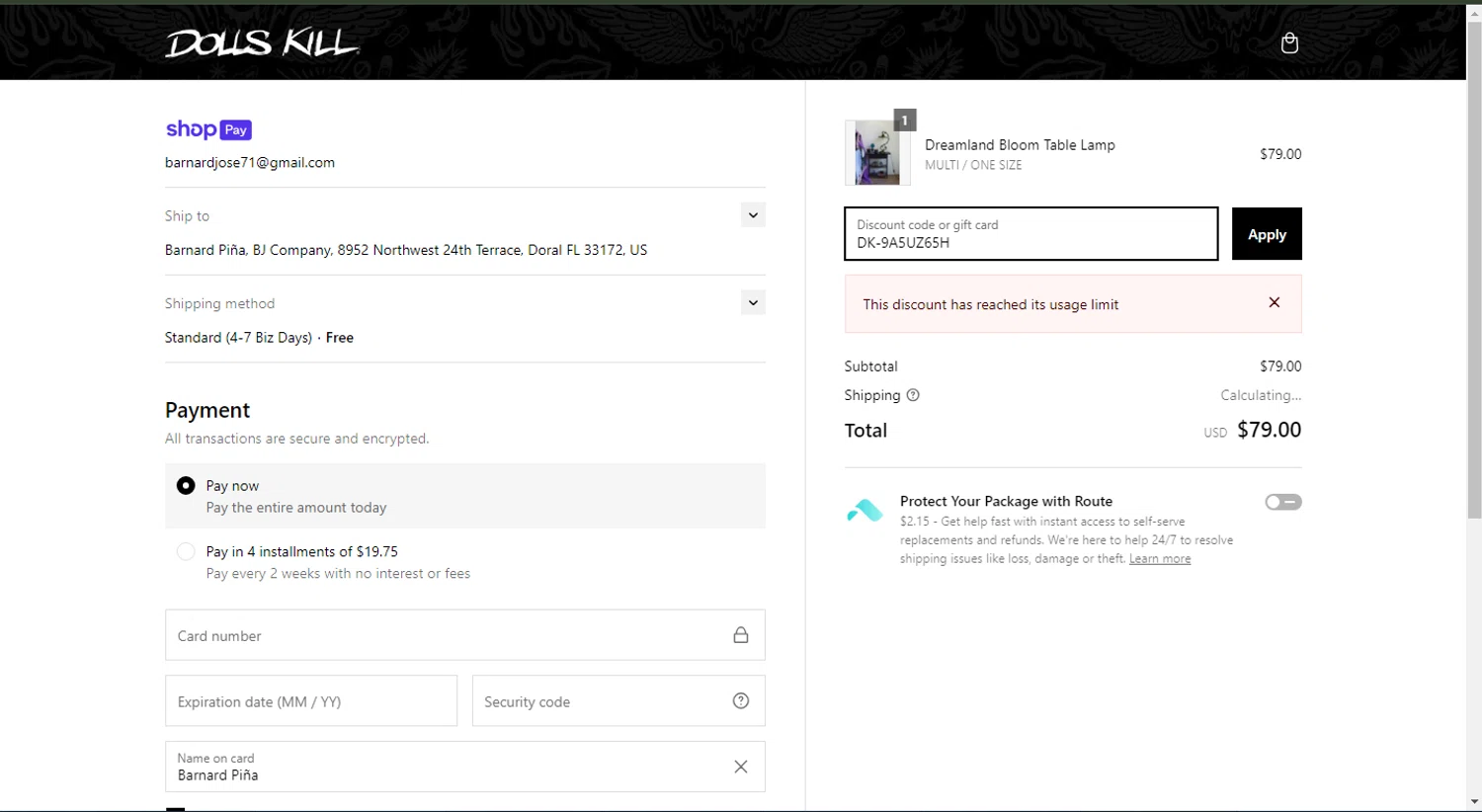
Task: Open the Route Learn more link
Action: pos(1160,559)
